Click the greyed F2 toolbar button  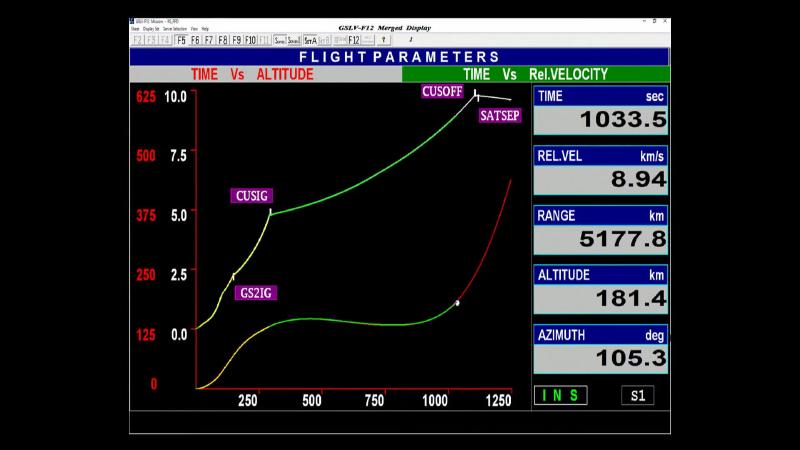(x=138, y=40)
